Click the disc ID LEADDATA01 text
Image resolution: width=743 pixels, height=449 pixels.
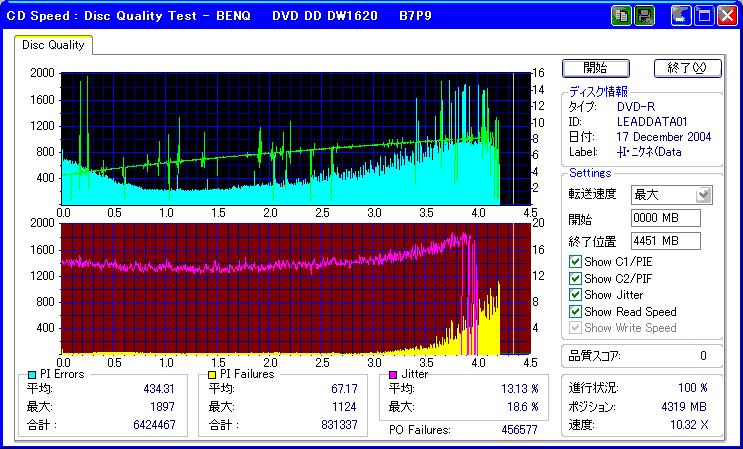click(652, 122)
